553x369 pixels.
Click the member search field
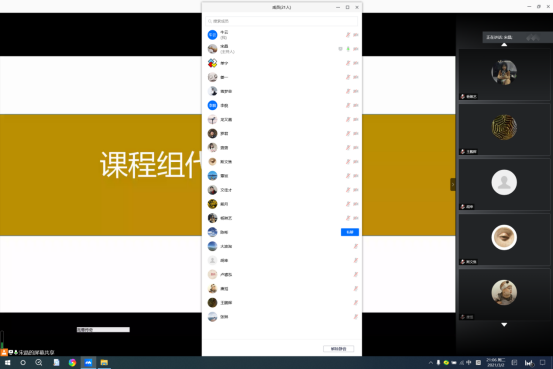pos(281,21)
